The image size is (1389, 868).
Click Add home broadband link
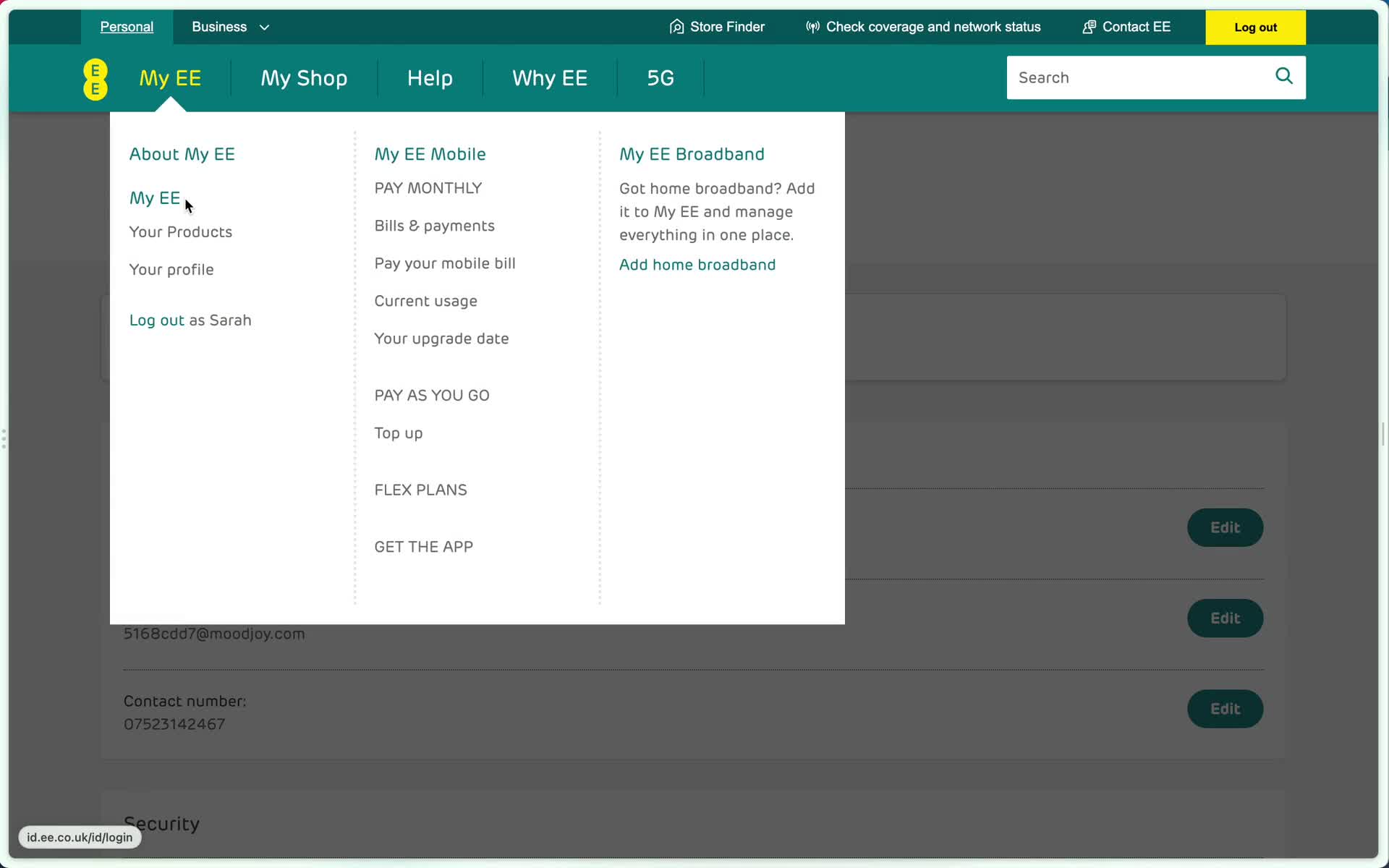(697, 265)
